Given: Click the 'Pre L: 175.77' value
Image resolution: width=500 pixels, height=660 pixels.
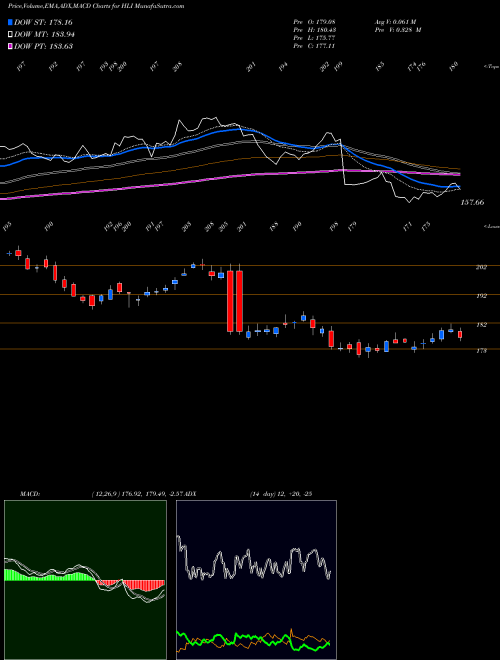Looking at the screenshot, I should pos(314,38).
